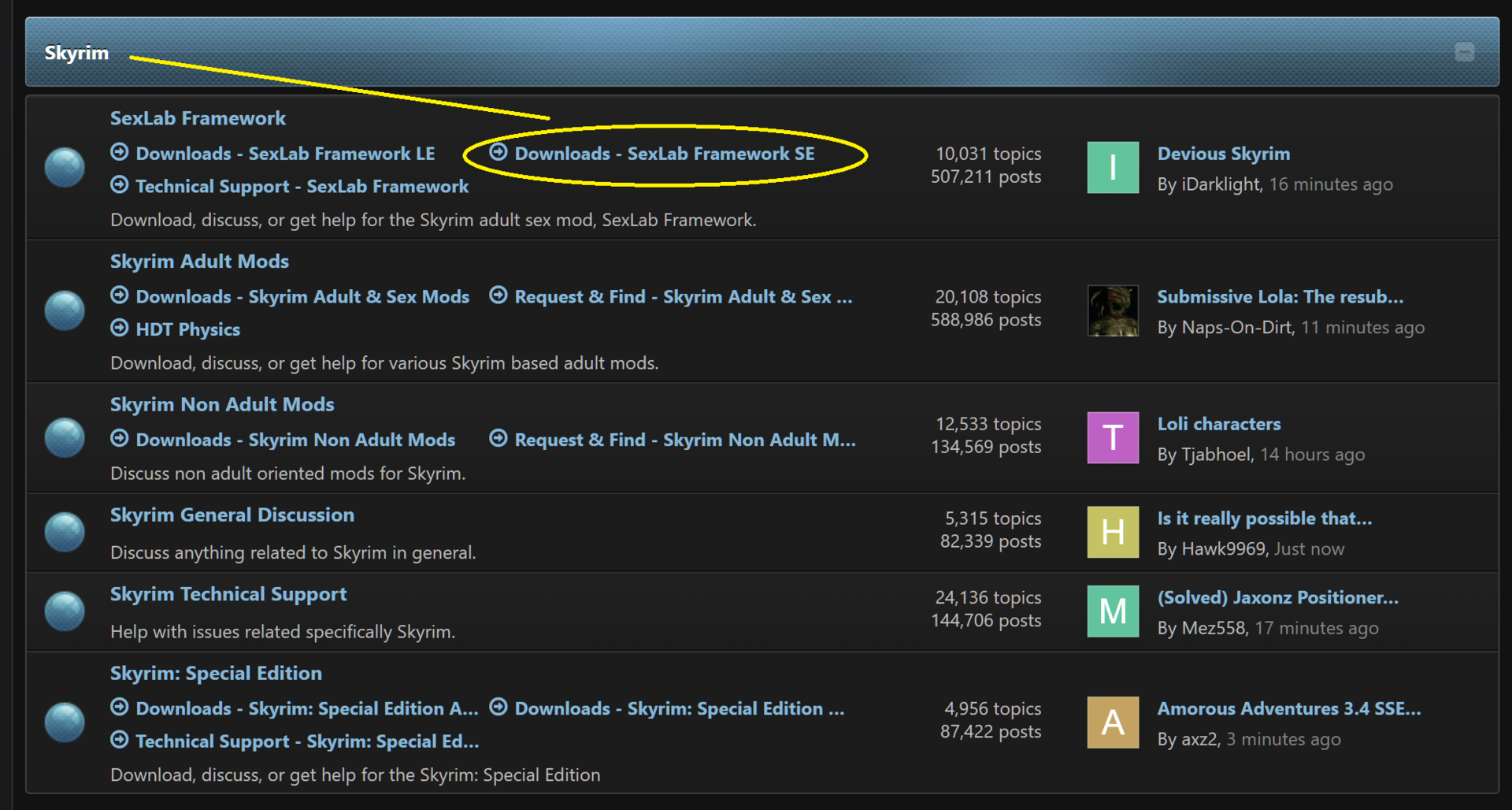This screenshot has width=1512, height=810.
Task: Open Mez558's green 'M' avatar
Action: 1113,611
